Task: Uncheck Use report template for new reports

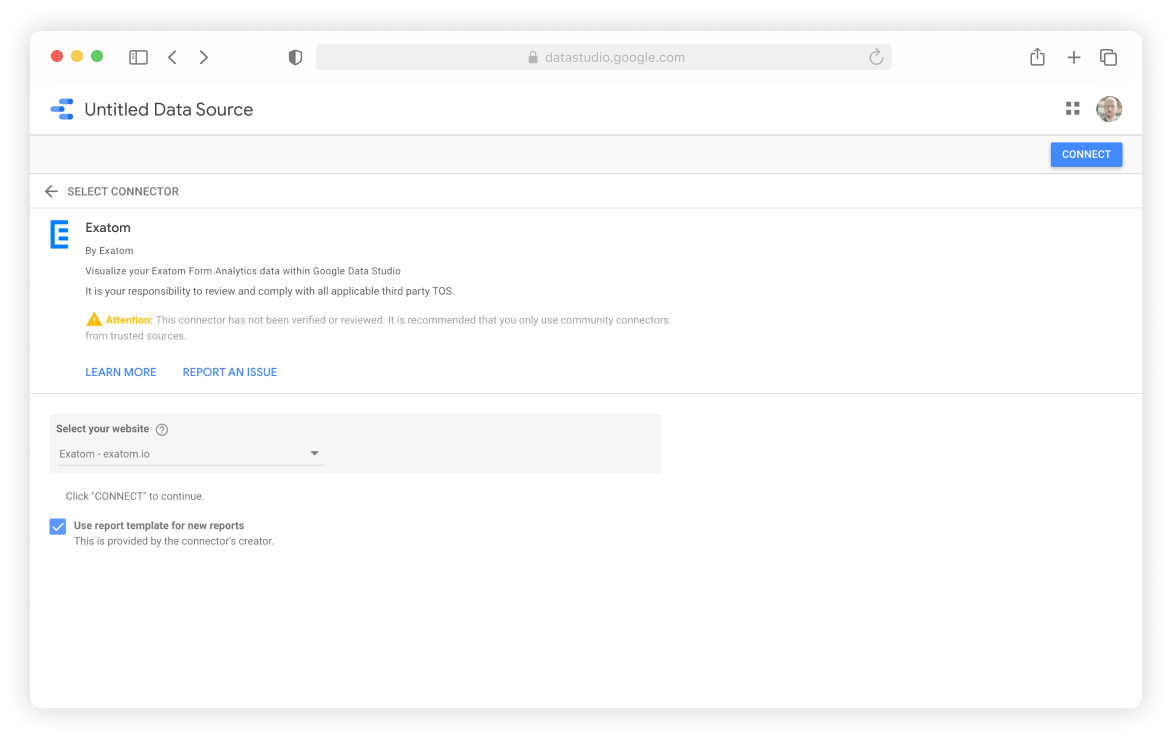Action: coord(58,526)
